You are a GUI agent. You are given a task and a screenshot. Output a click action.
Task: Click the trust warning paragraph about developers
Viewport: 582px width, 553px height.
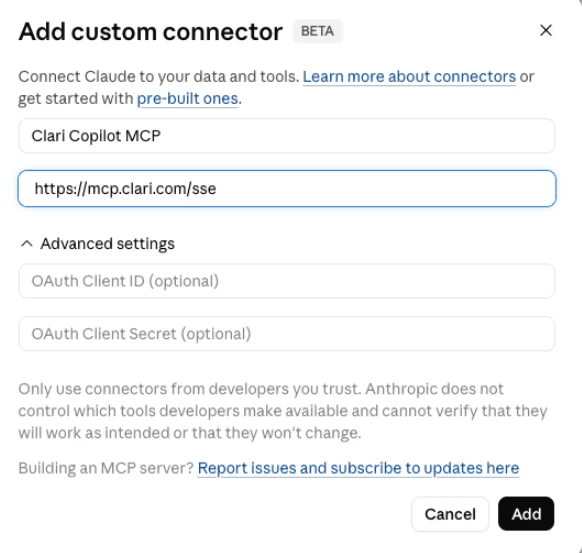283,411
